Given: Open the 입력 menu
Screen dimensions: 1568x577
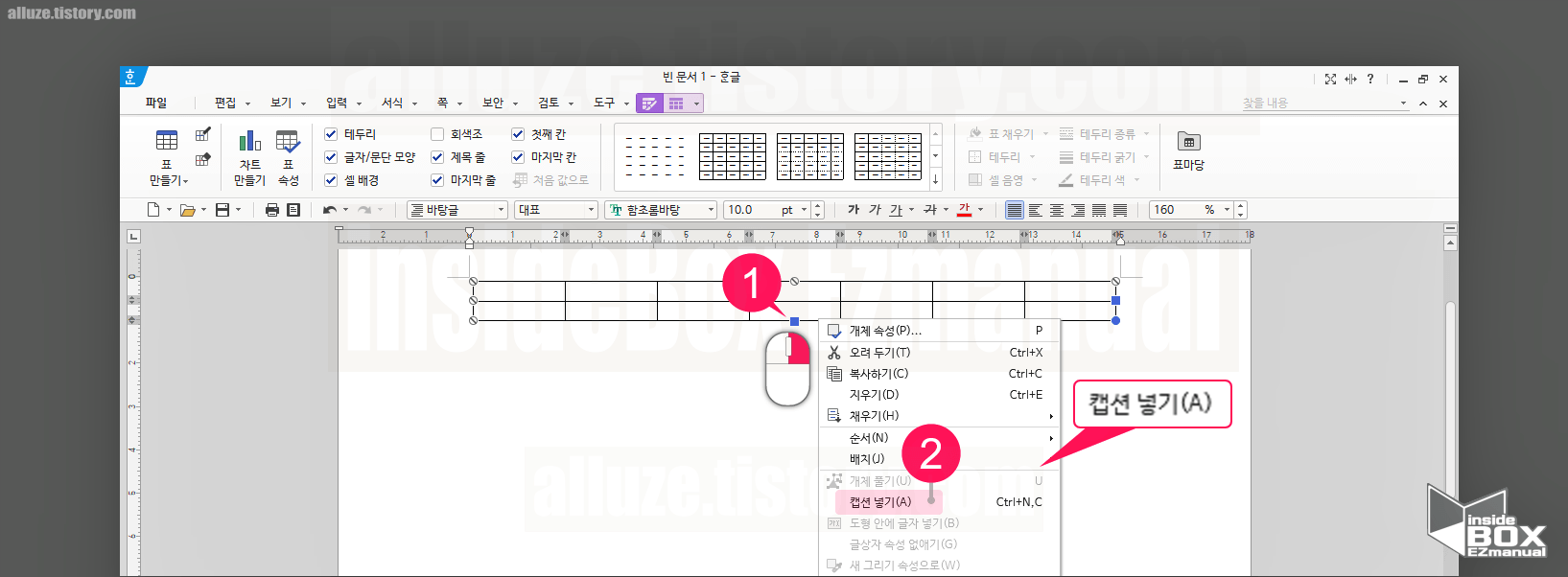Looking at the screenshot, I should 341,104.
